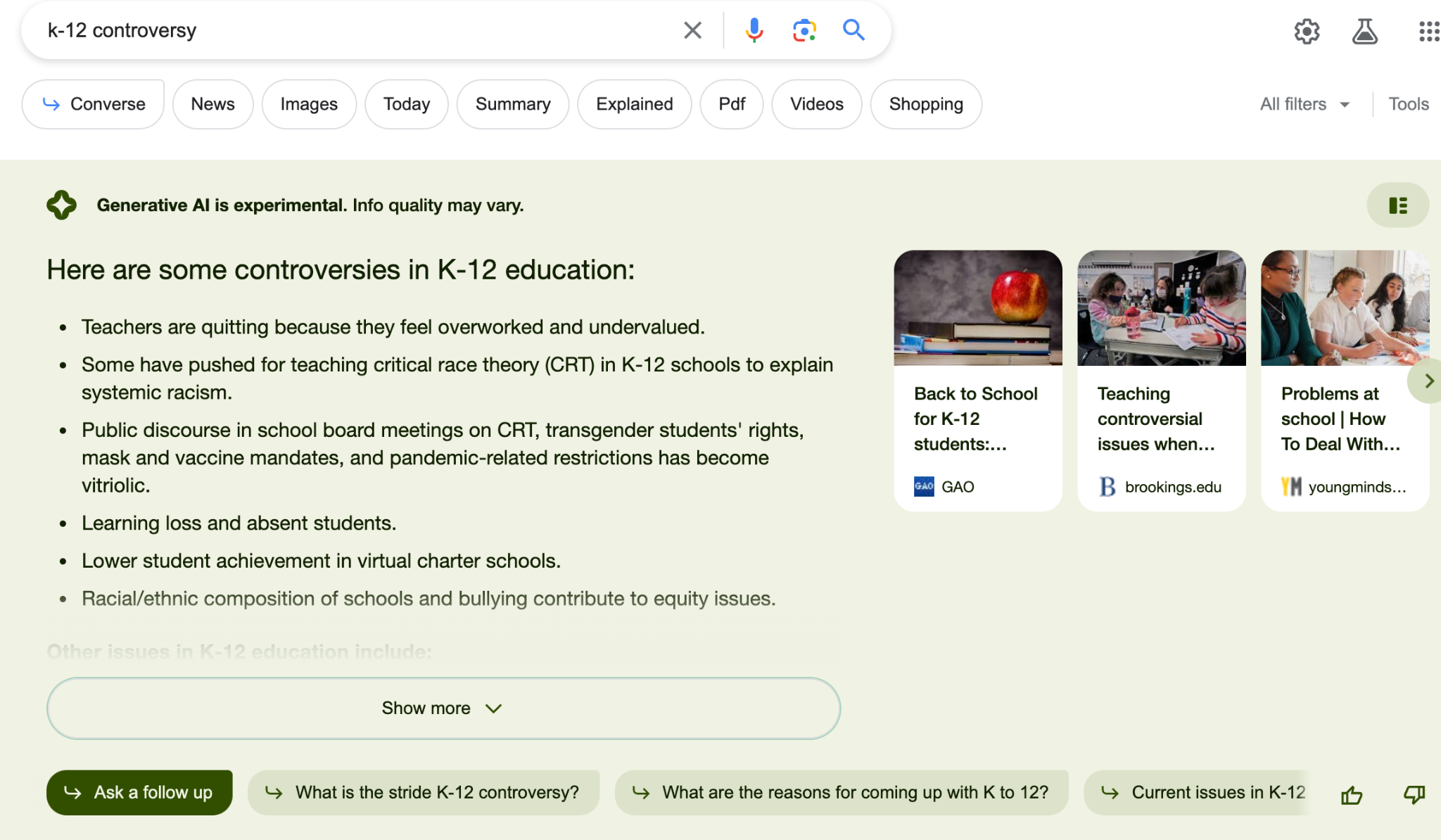Clear the search query text
1441x840 pixels.
(692, 30)
